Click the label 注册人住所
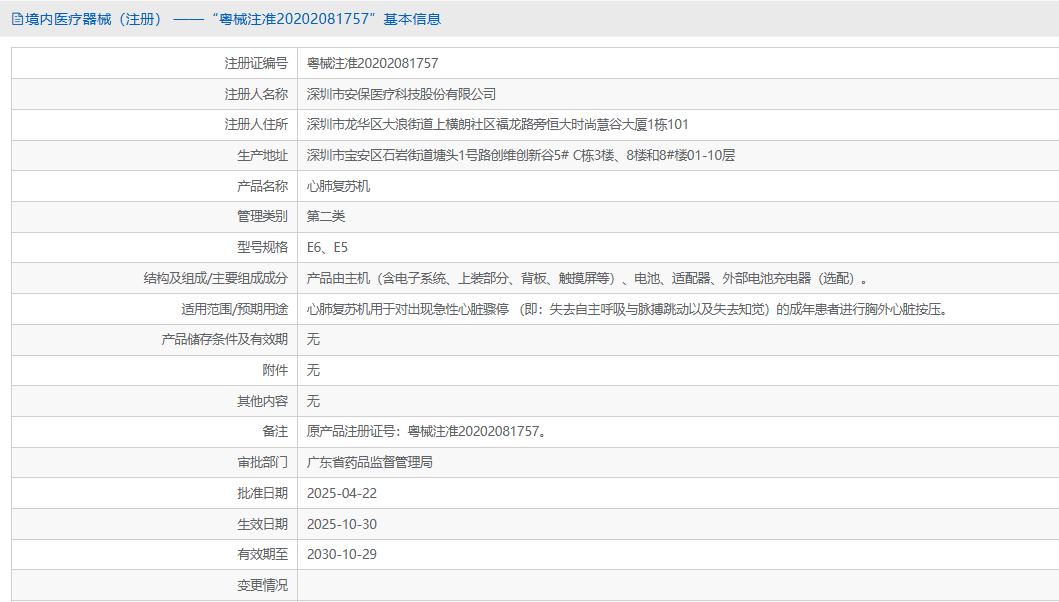This screenshot has height=602, width=1059. 256,125
